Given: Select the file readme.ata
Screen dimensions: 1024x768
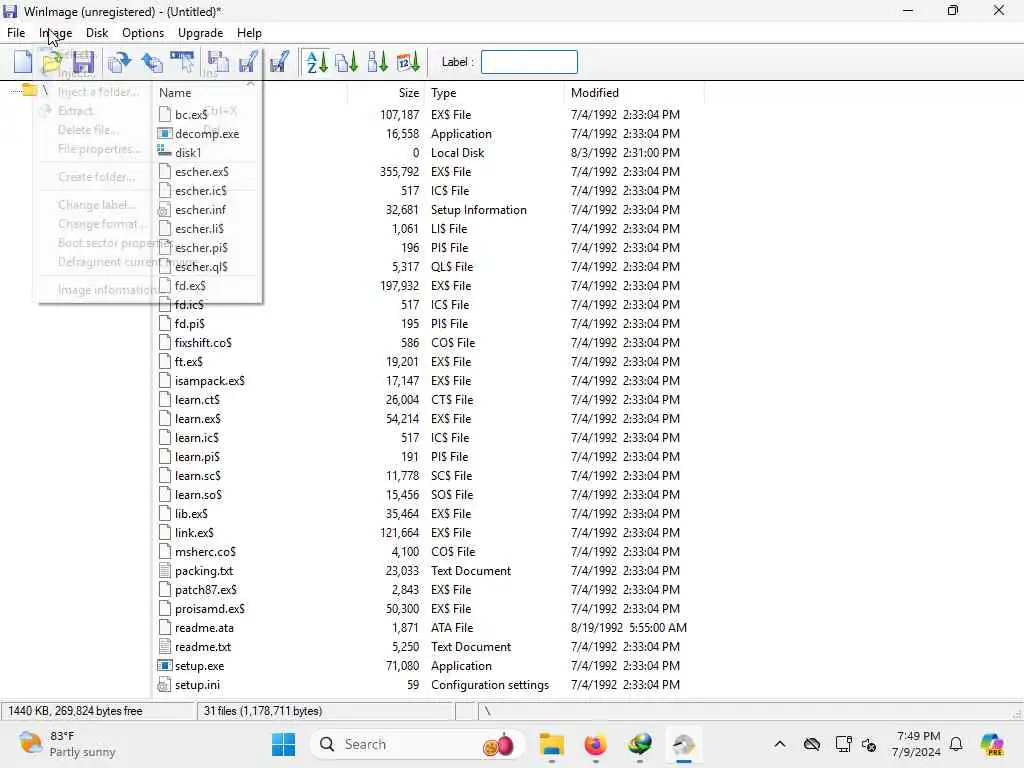Looking at the screenshot, I should (x=204, y=627).
